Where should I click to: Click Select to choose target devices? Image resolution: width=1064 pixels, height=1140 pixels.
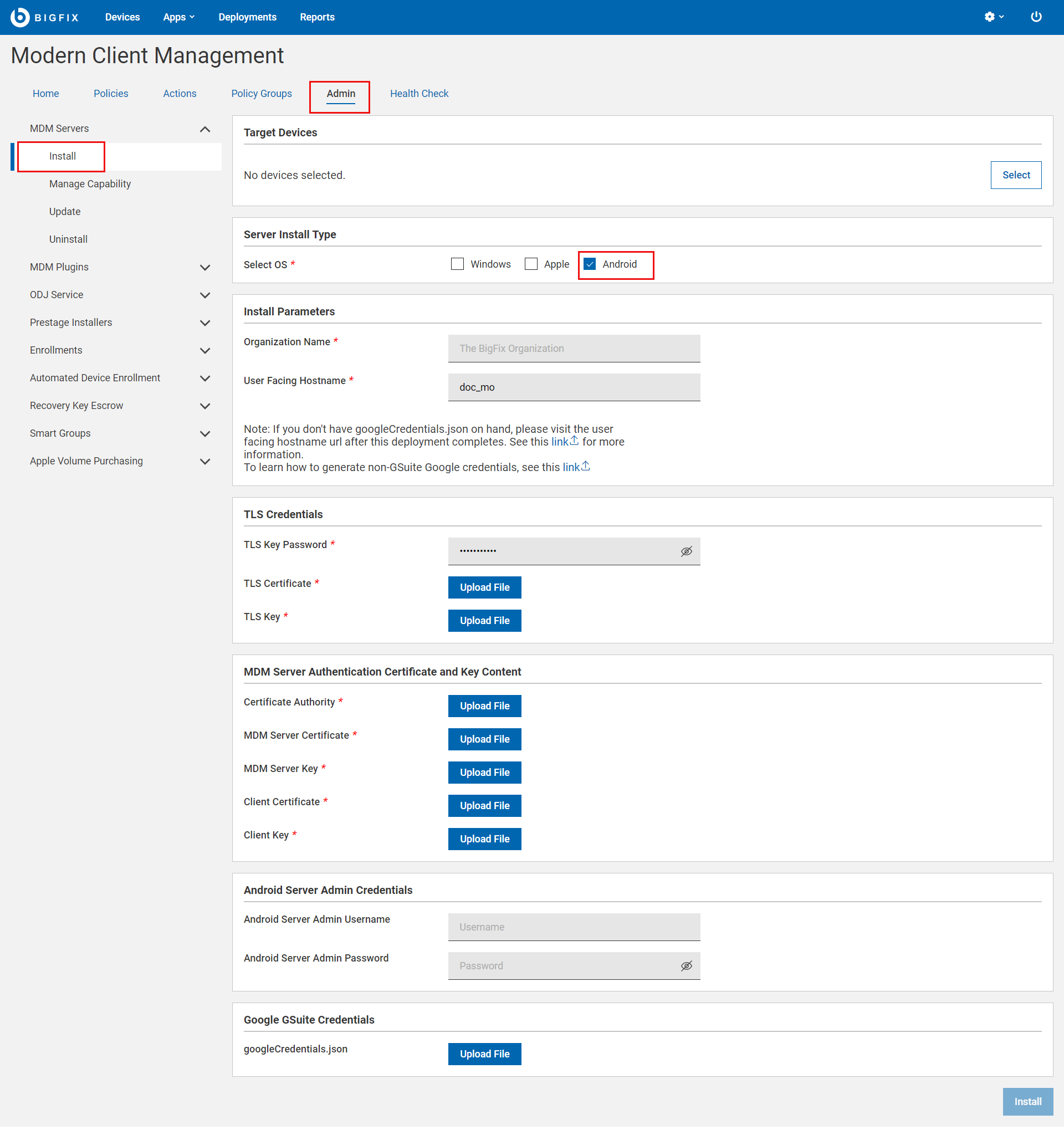pyautogui.click(x=1015, y=175)
